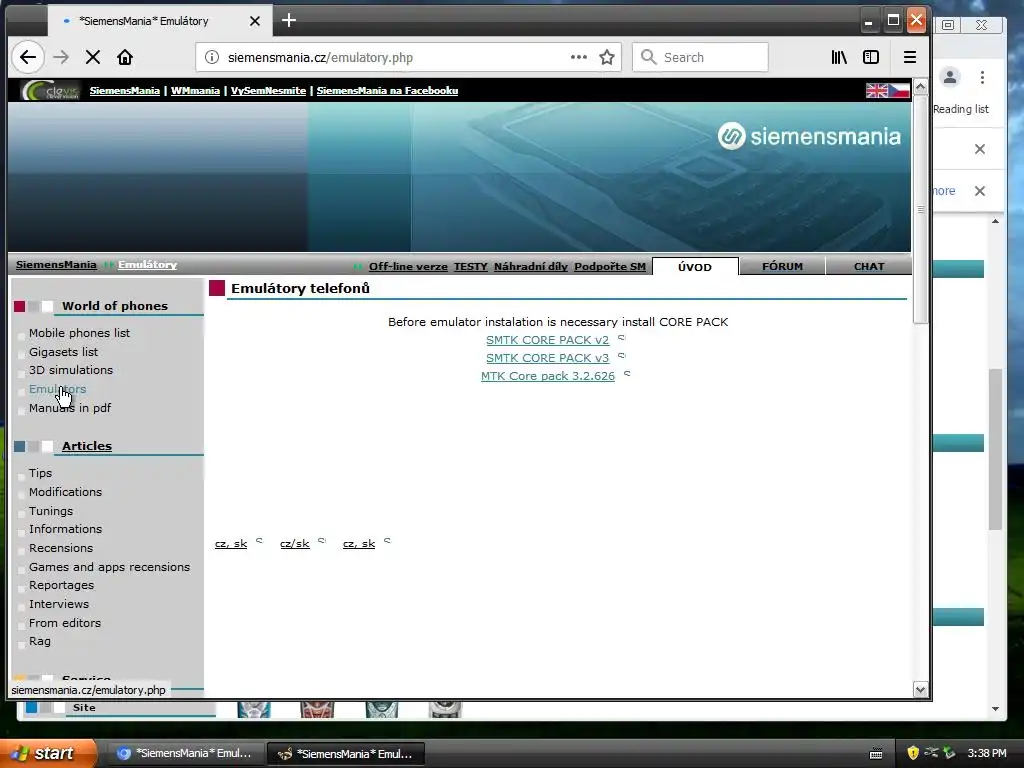Click the 'cz/sk' link

pos(295,543)
